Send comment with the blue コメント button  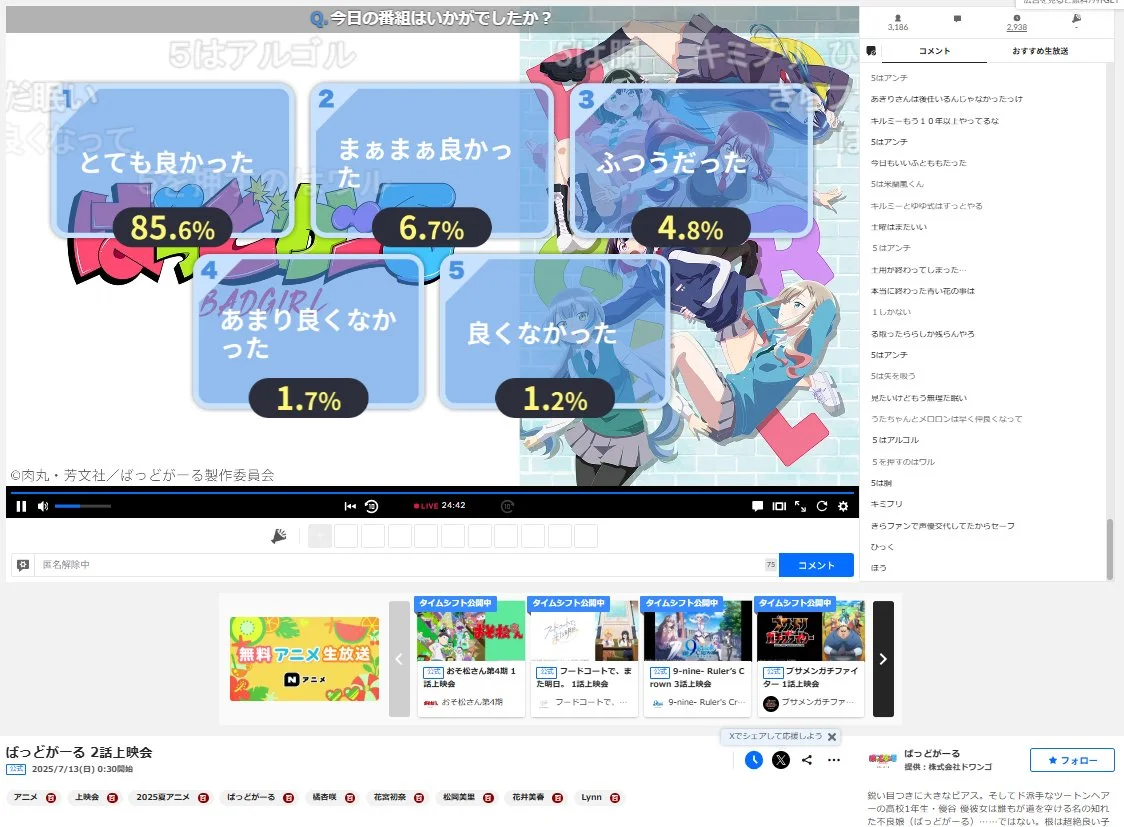pyautogui.click(x=816, y=565)
